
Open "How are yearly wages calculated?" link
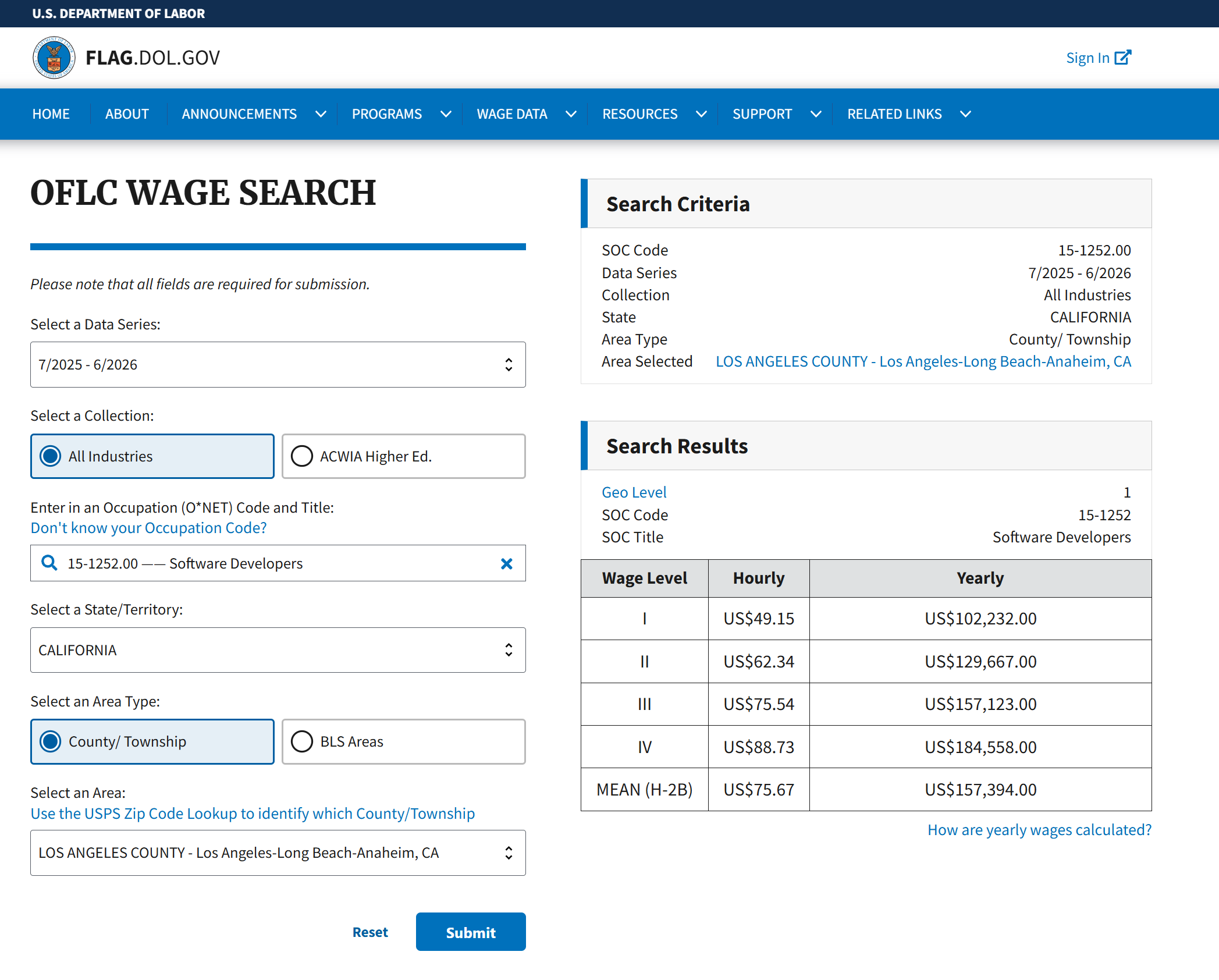click(1040, 830)
